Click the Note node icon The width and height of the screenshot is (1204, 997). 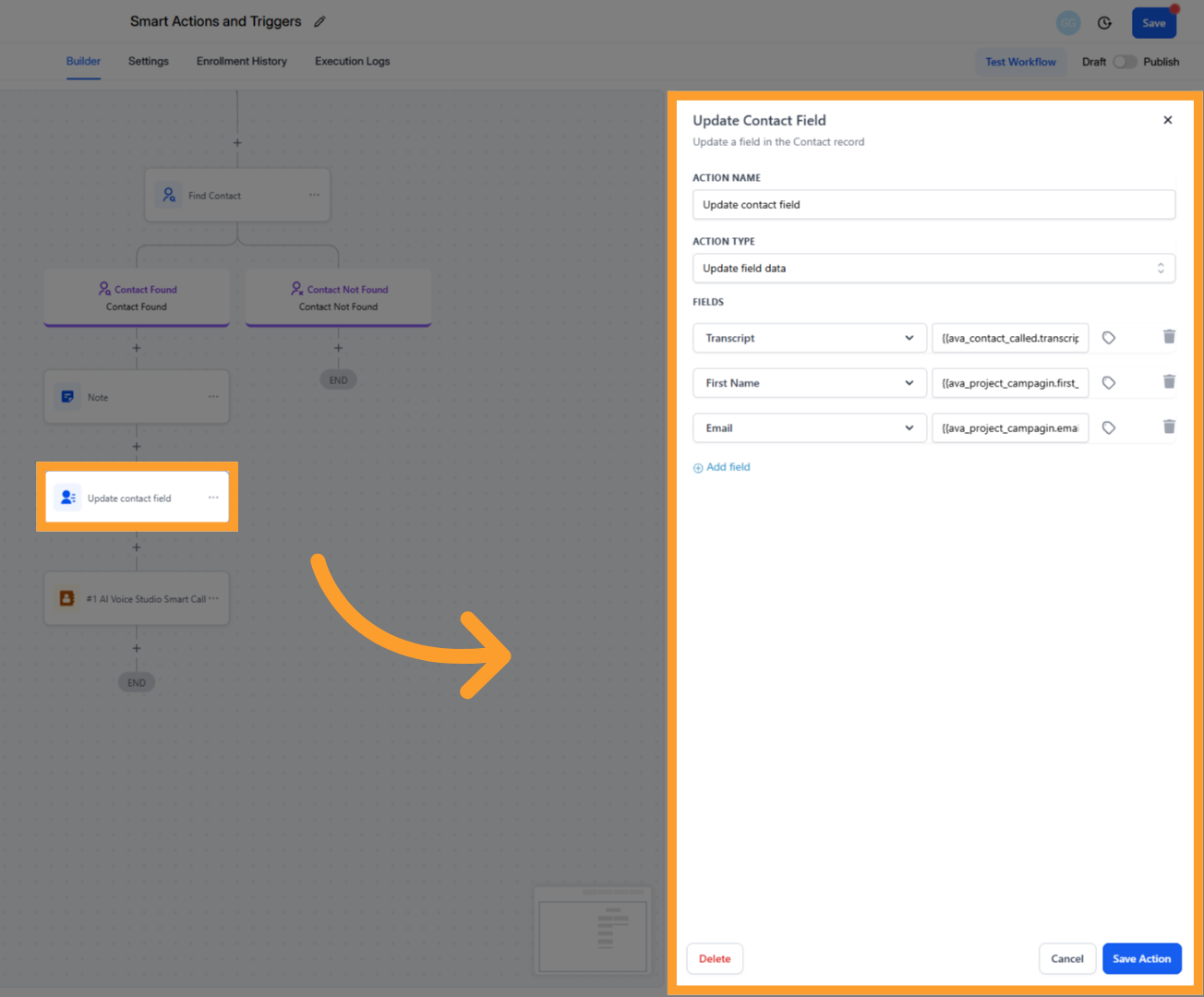[67, 397]
